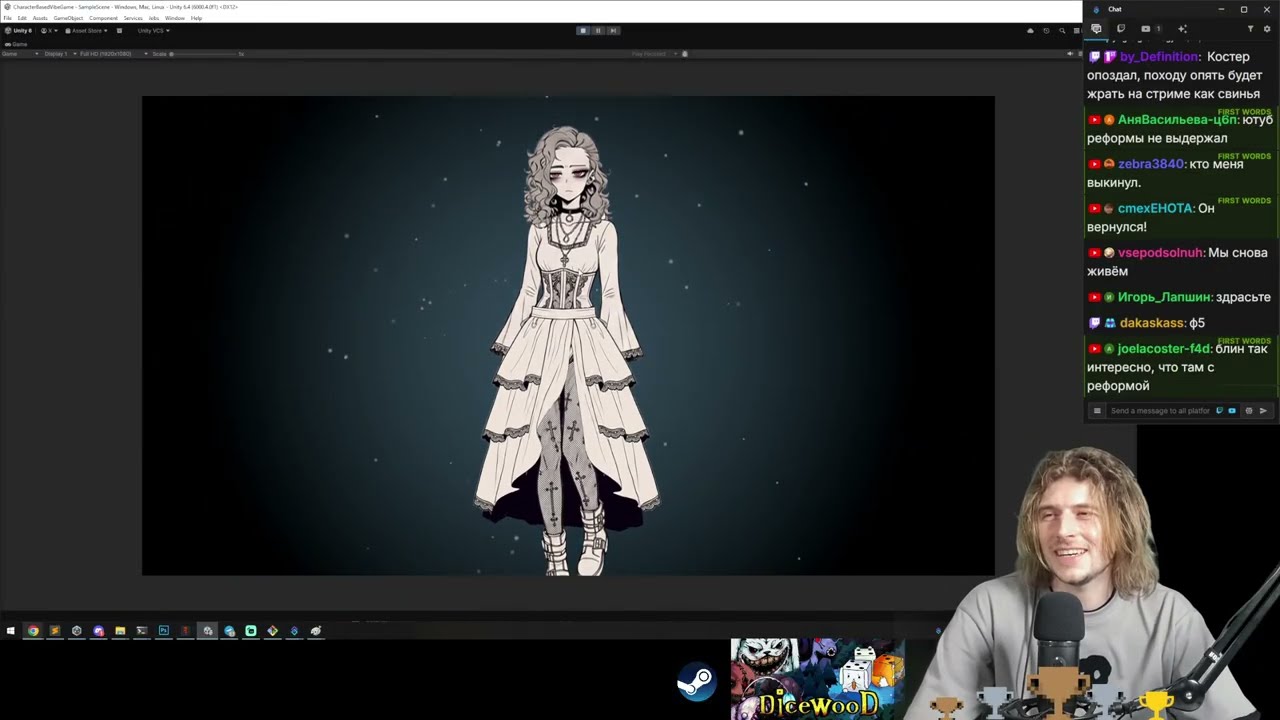
Task: Open the account dropdown in the toolbar
Action: pyautogui.click(x=48, y=30)
